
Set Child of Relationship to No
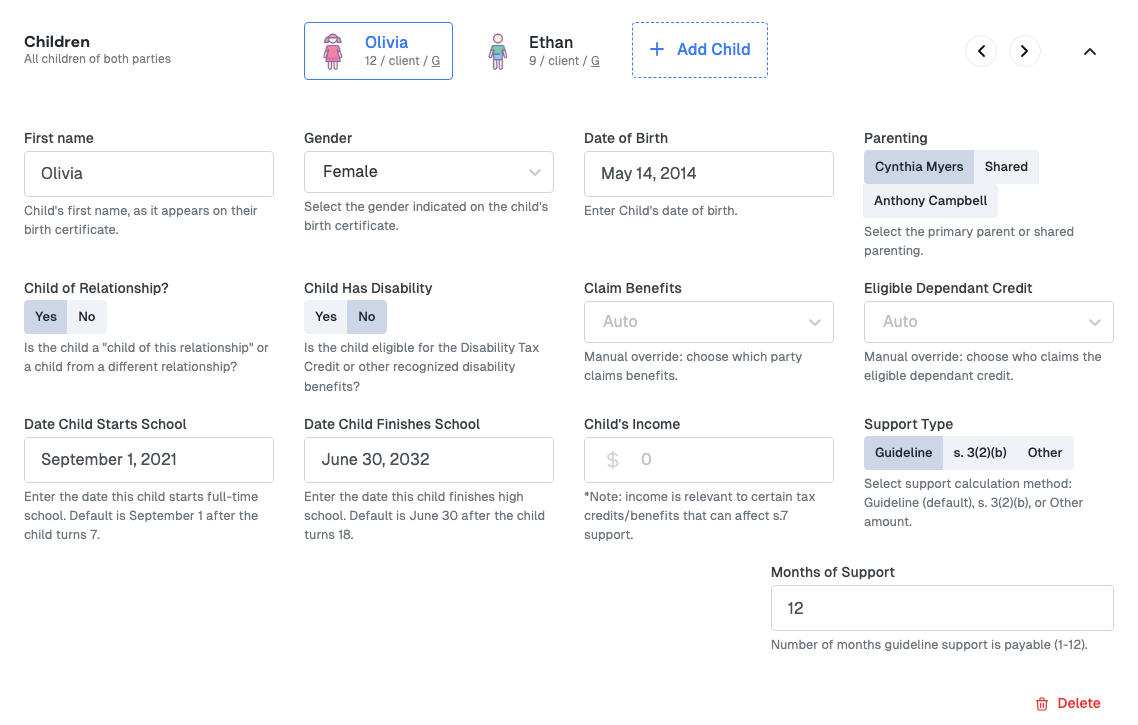pos(87,316)
